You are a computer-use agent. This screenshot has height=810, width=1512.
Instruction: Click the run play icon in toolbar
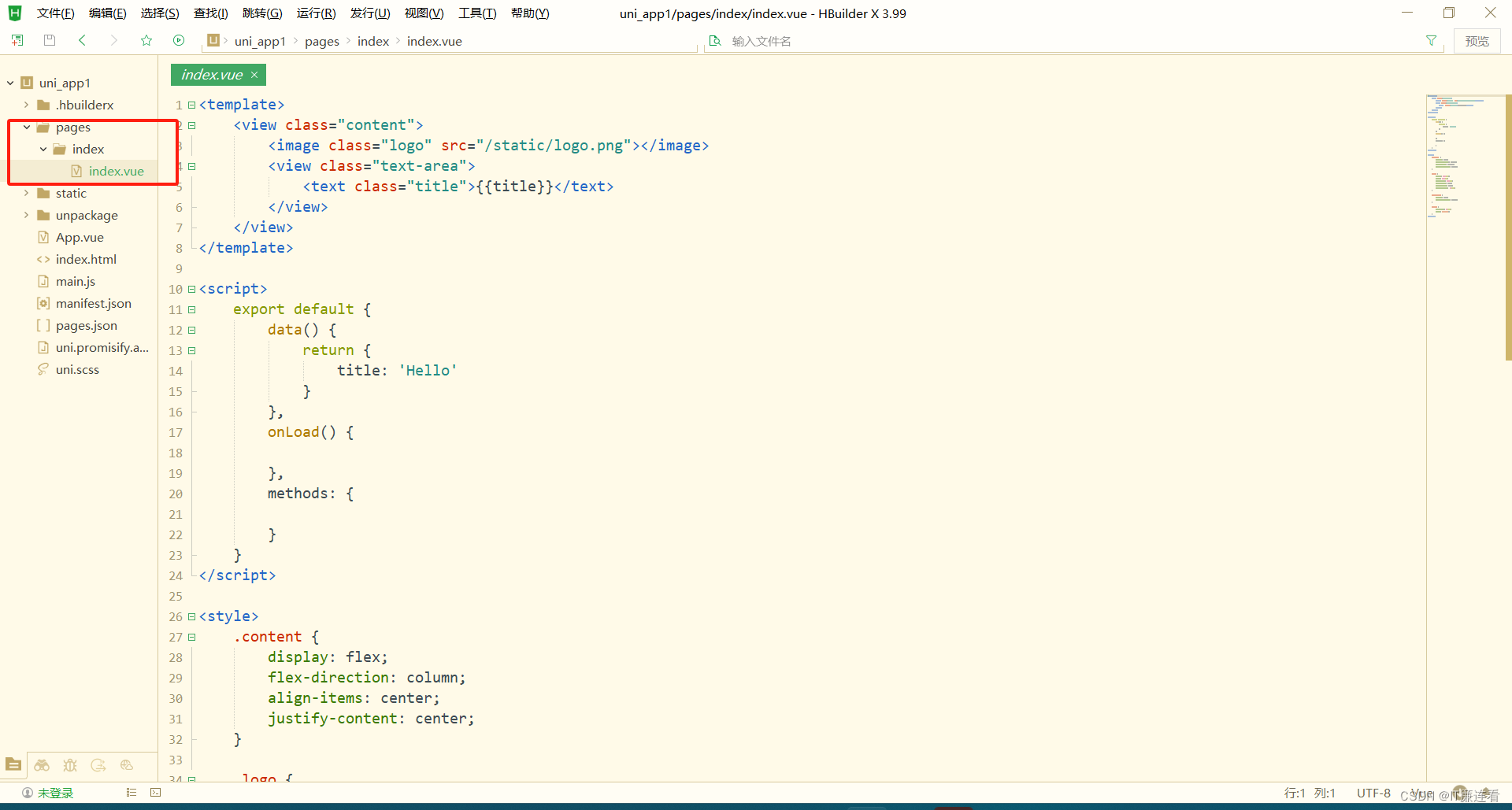(179, 40)
